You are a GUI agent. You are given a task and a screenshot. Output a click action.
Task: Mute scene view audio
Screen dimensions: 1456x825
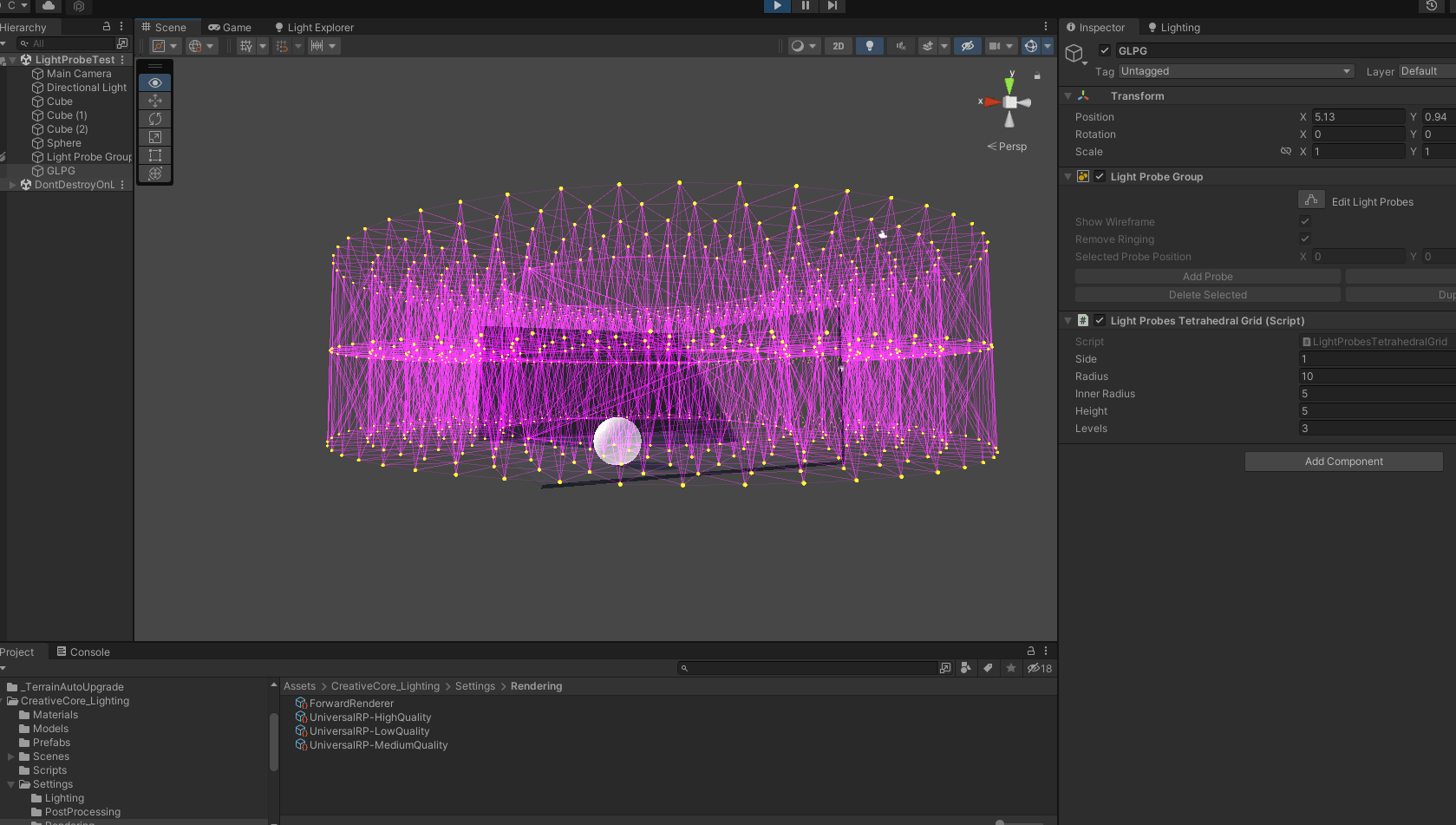(x=901, y=45)
